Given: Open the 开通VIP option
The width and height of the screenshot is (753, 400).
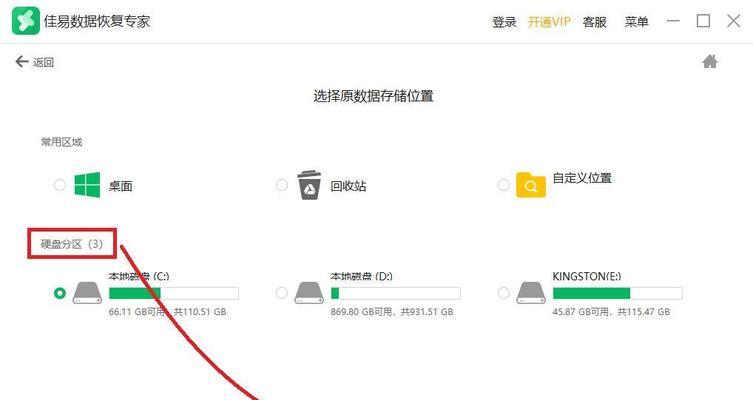Looking at the screenshot, I should pyautogui.click(x=549, y=22).
